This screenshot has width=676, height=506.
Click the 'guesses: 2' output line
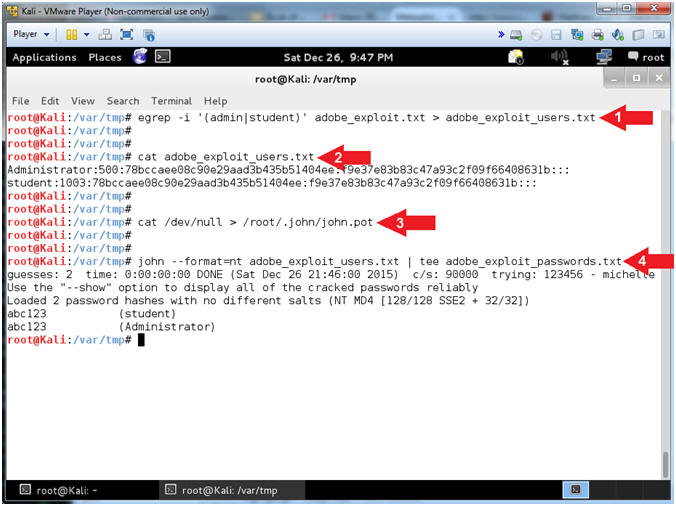click(x=331, y=275)
